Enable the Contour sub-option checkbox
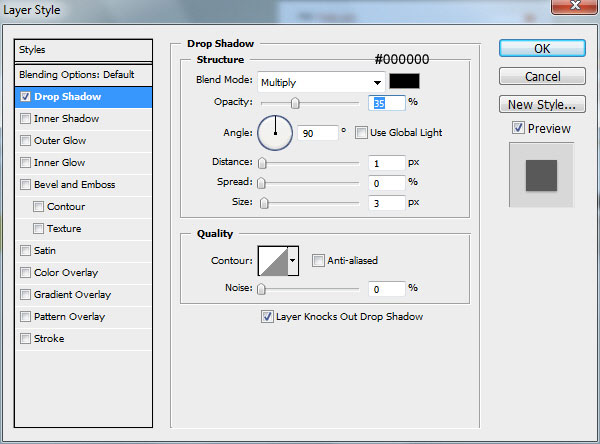 click(x=38, y=207)
